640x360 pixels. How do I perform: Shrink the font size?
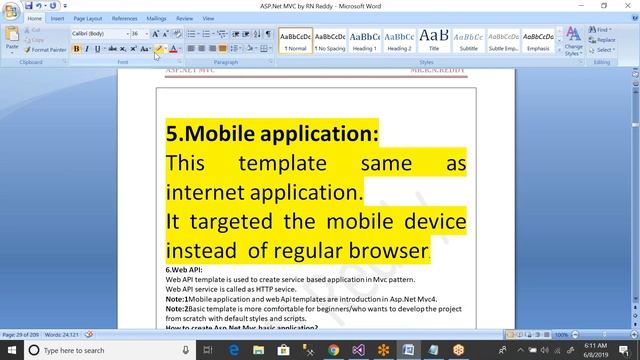165,34
